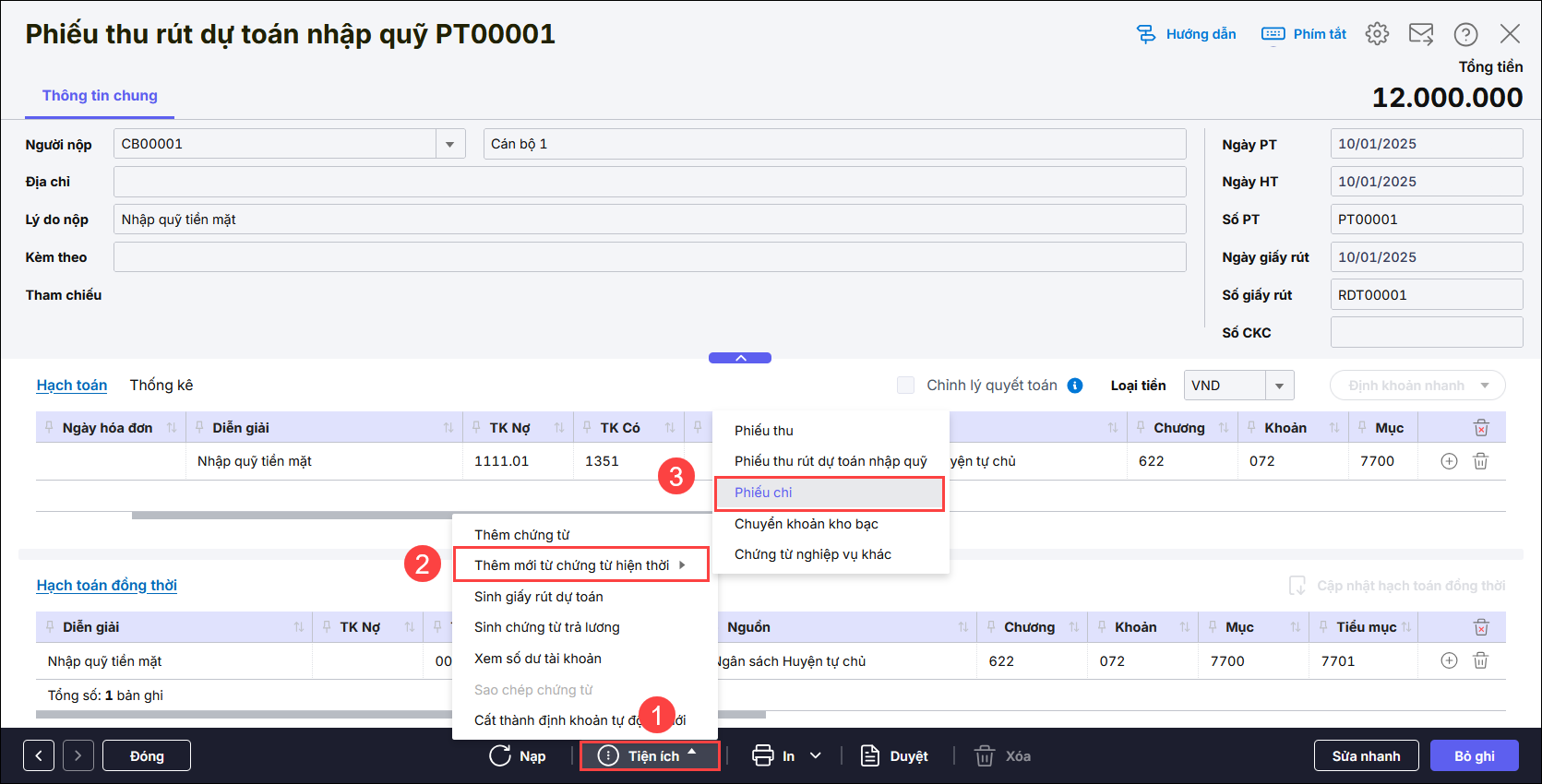
Task: Close the voucher form with X
Action: 1510,34
